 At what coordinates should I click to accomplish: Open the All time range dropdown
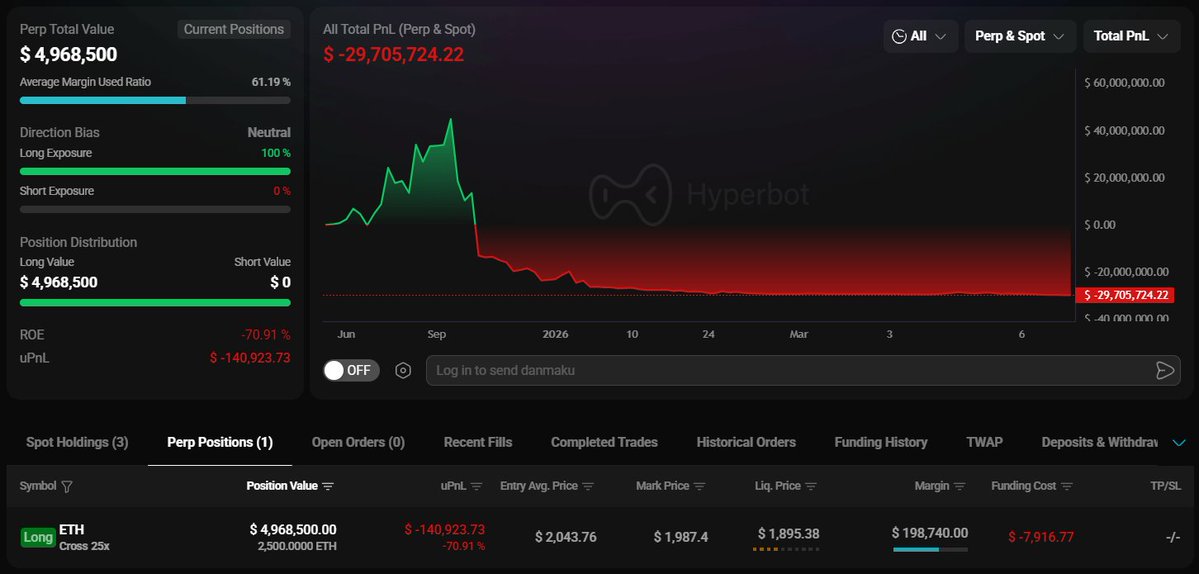tap(920, 36)
